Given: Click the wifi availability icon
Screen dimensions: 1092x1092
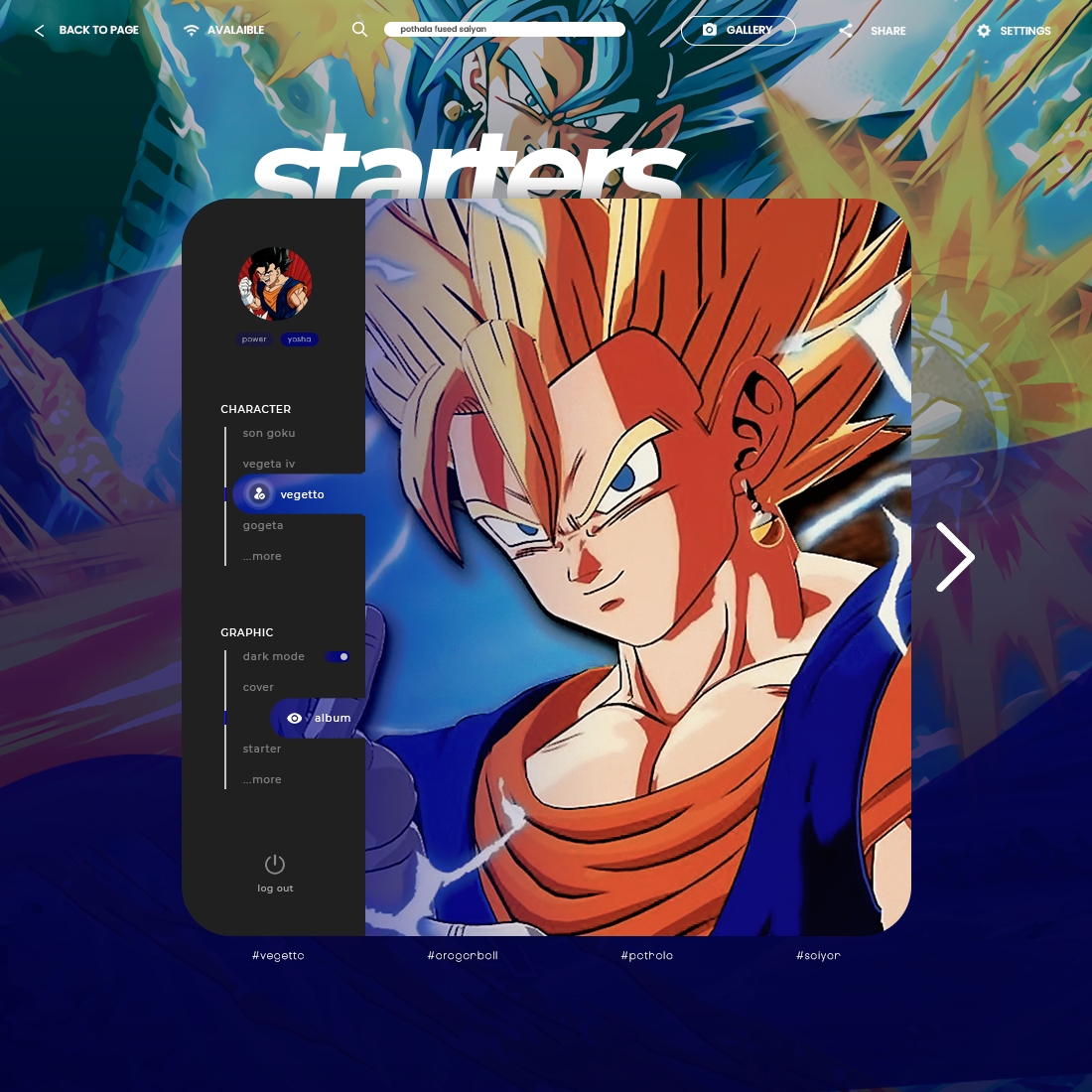Looking at the screenshot, I should tap(191, 30).
